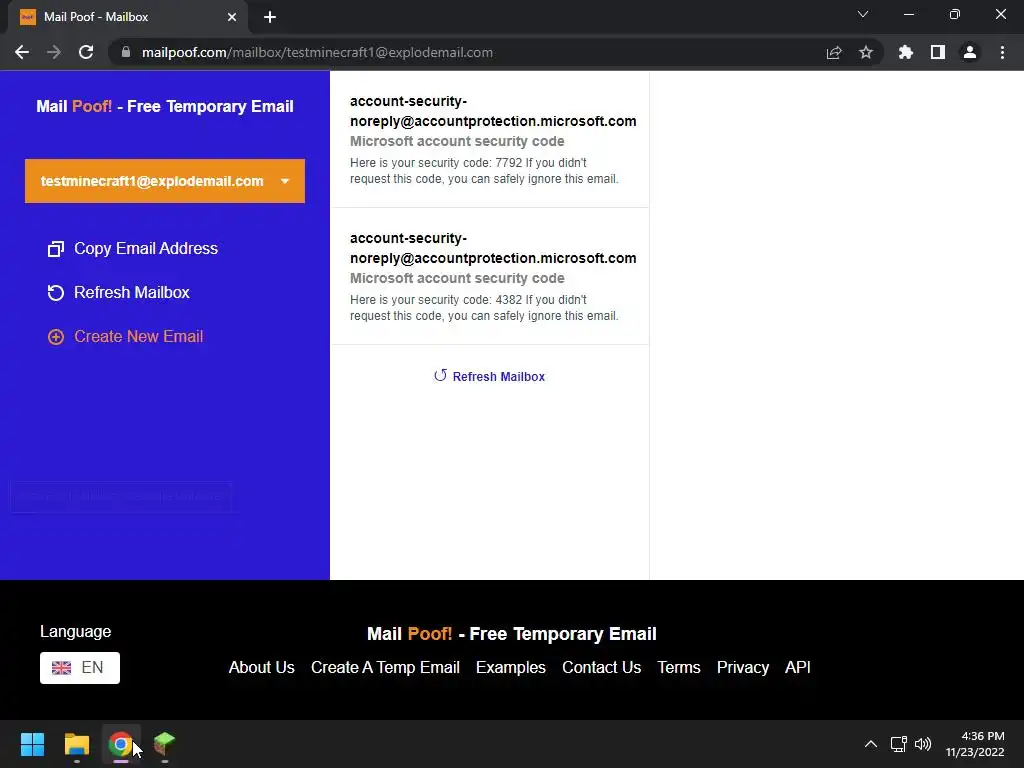Screen dimensions: 1024x768
Task: Open the EN language selector
Action: click(80, 667)
